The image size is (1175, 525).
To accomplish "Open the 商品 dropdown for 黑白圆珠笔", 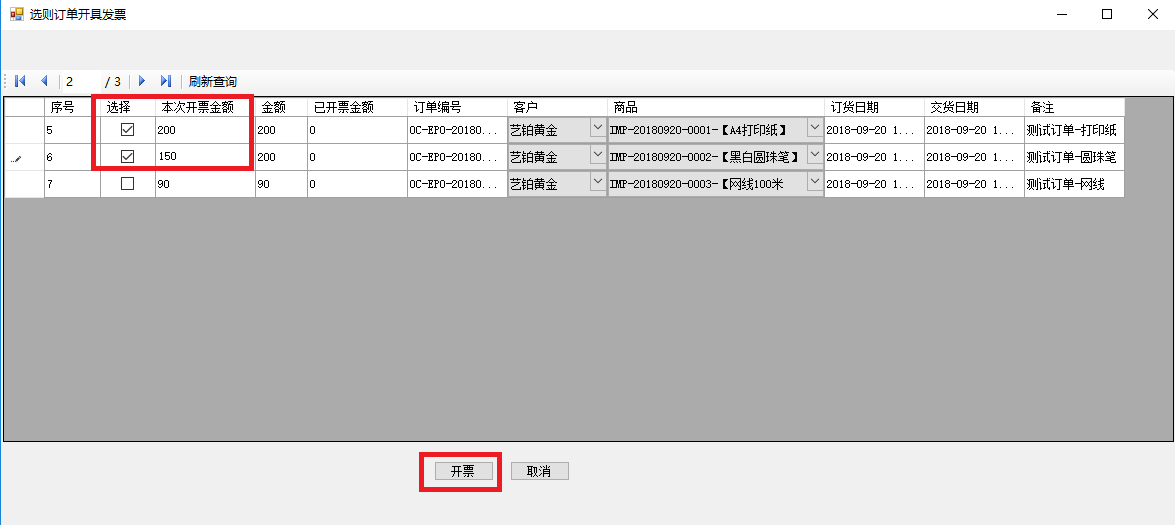I will pos(815,154).
